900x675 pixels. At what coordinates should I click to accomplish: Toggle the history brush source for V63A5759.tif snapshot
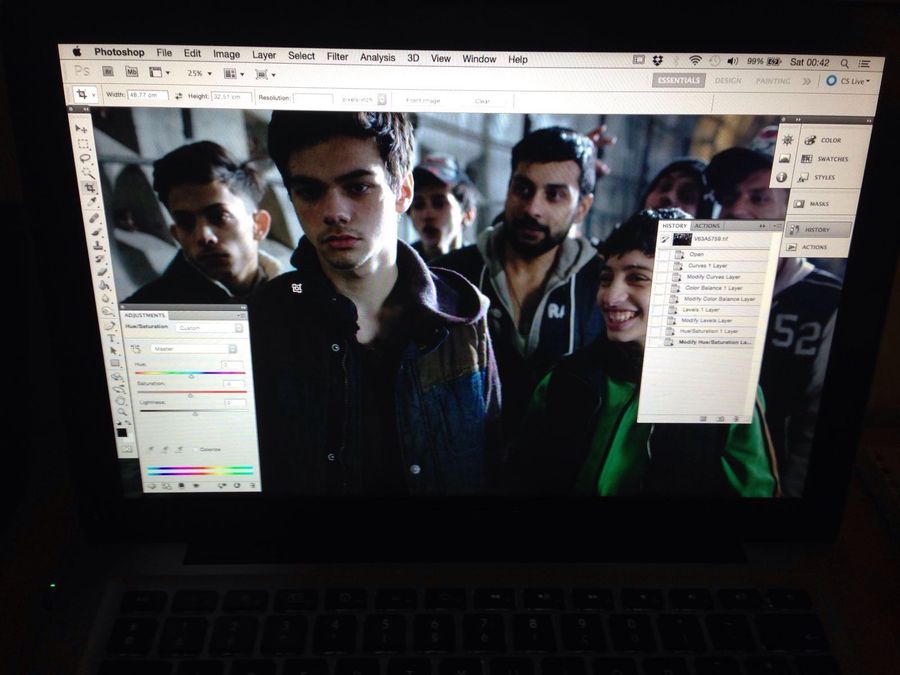click(x=665, y=239)
